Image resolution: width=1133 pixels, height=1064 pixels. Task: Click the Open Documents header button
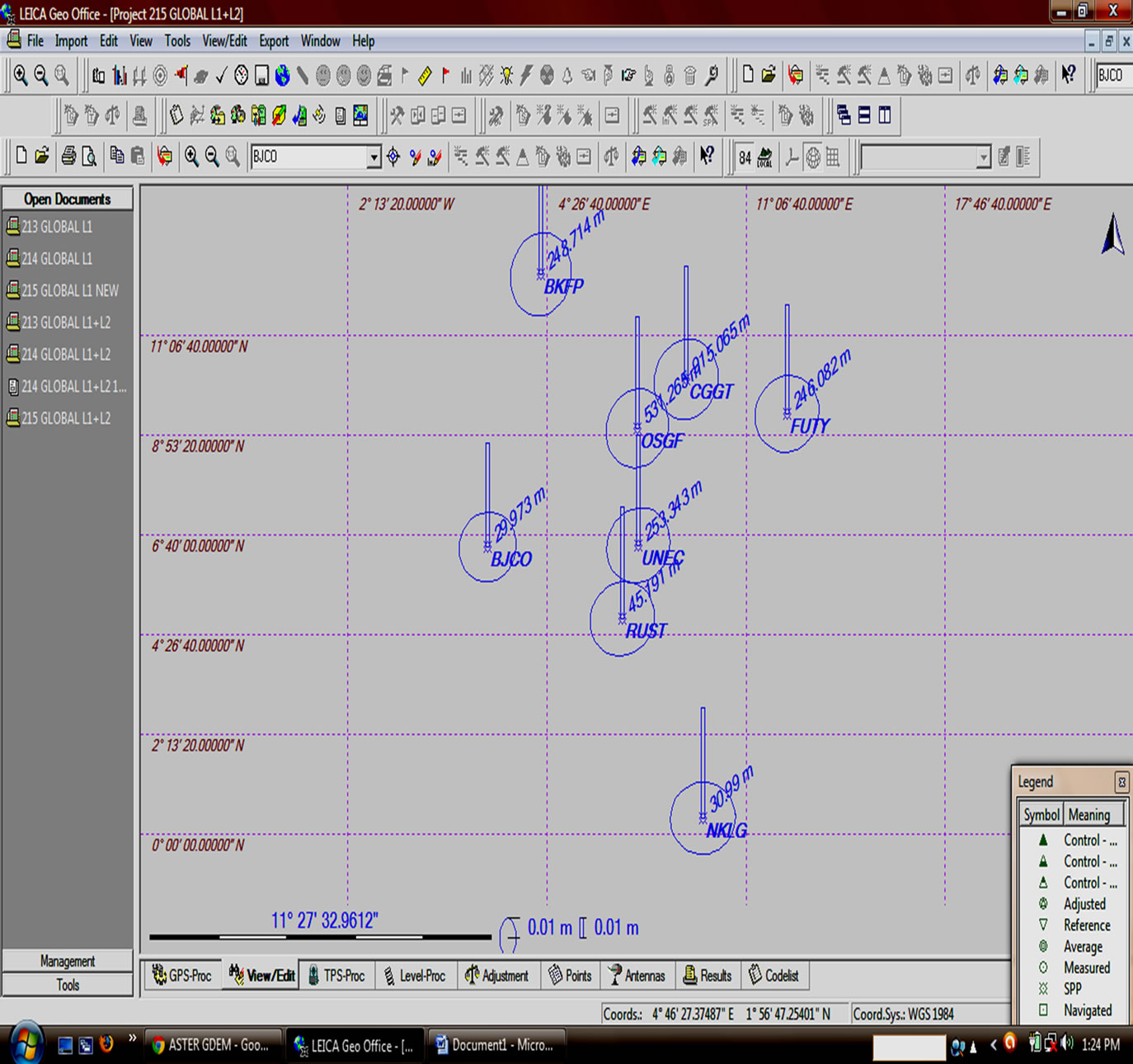click(68, 199)
